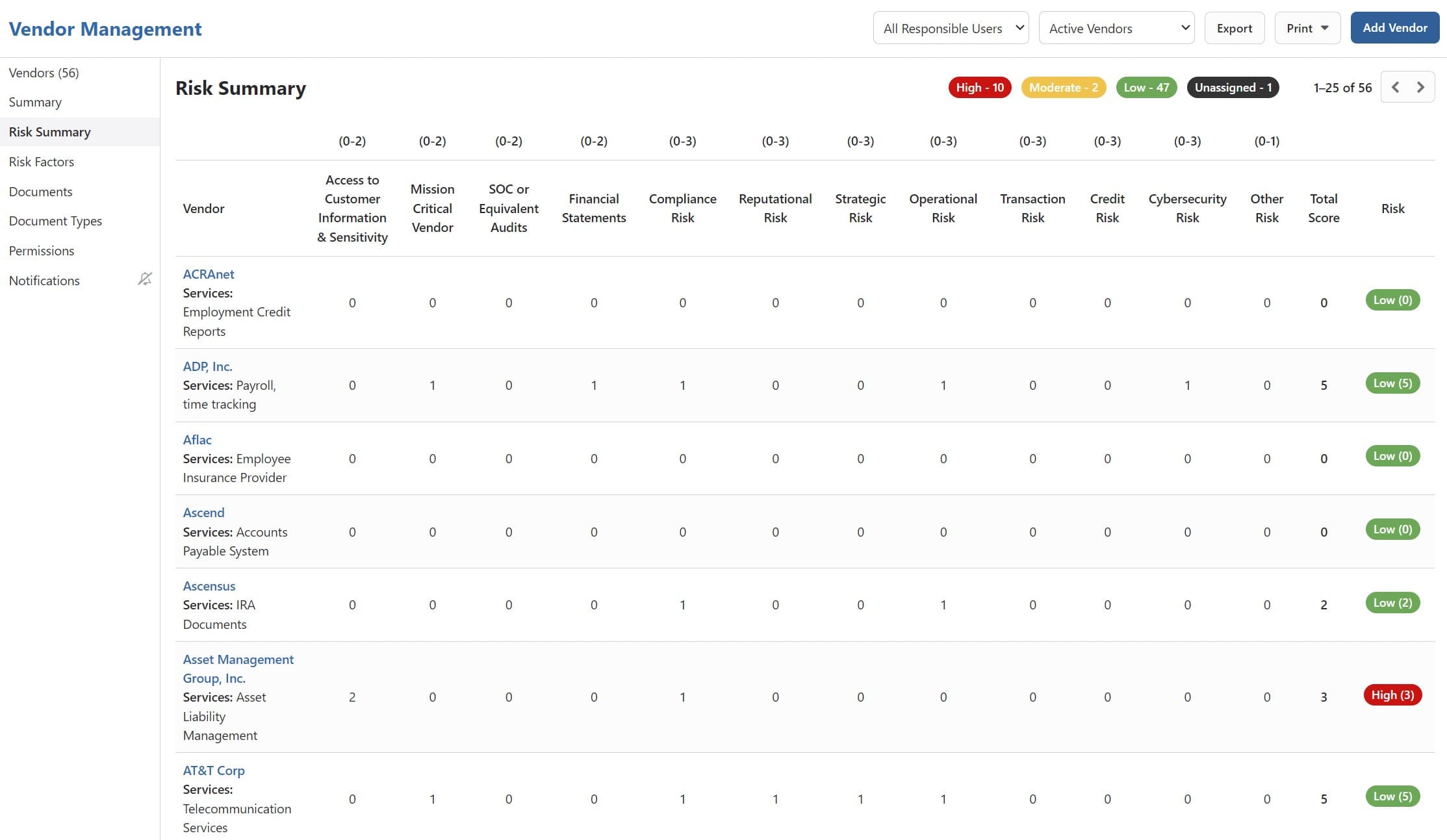Switch to Document Types section

pyautogui.click(x=55, y=221)
